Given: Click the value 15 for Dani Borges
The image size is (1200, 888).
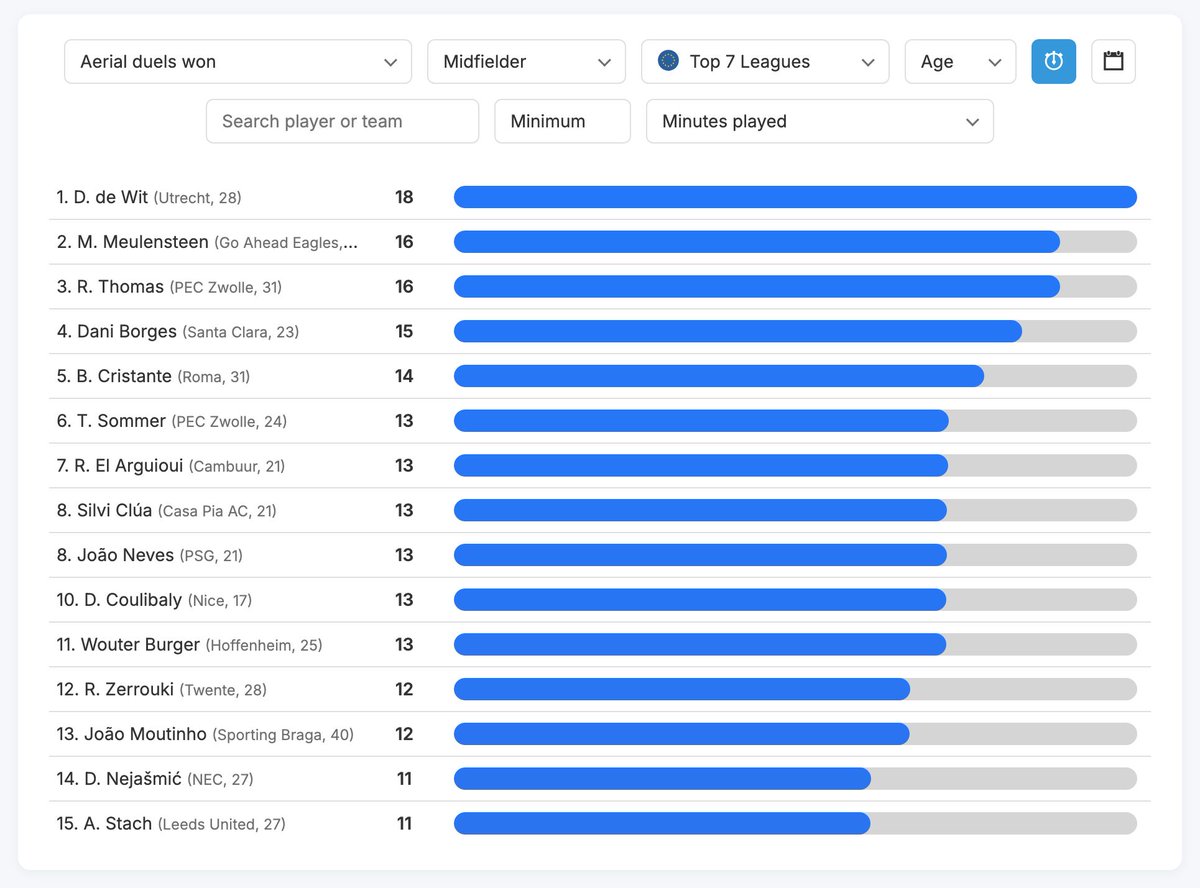Looking at the screenshot, I should pyautogui.click(x=404, y=331).
